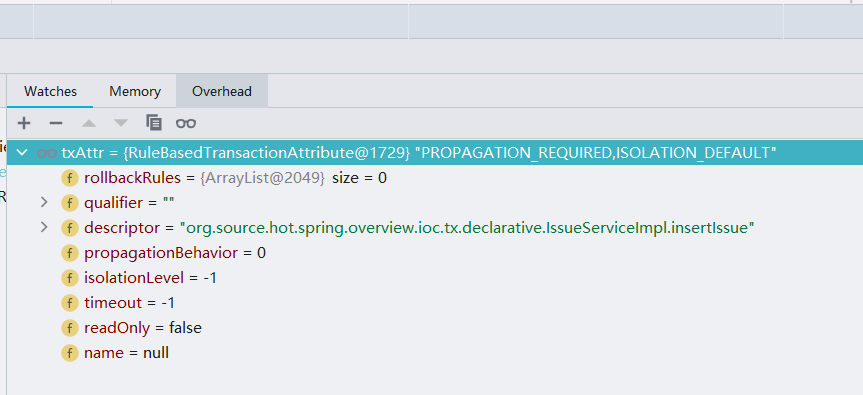Toggle show watches glasses toolbar icon

click(186, 123)
